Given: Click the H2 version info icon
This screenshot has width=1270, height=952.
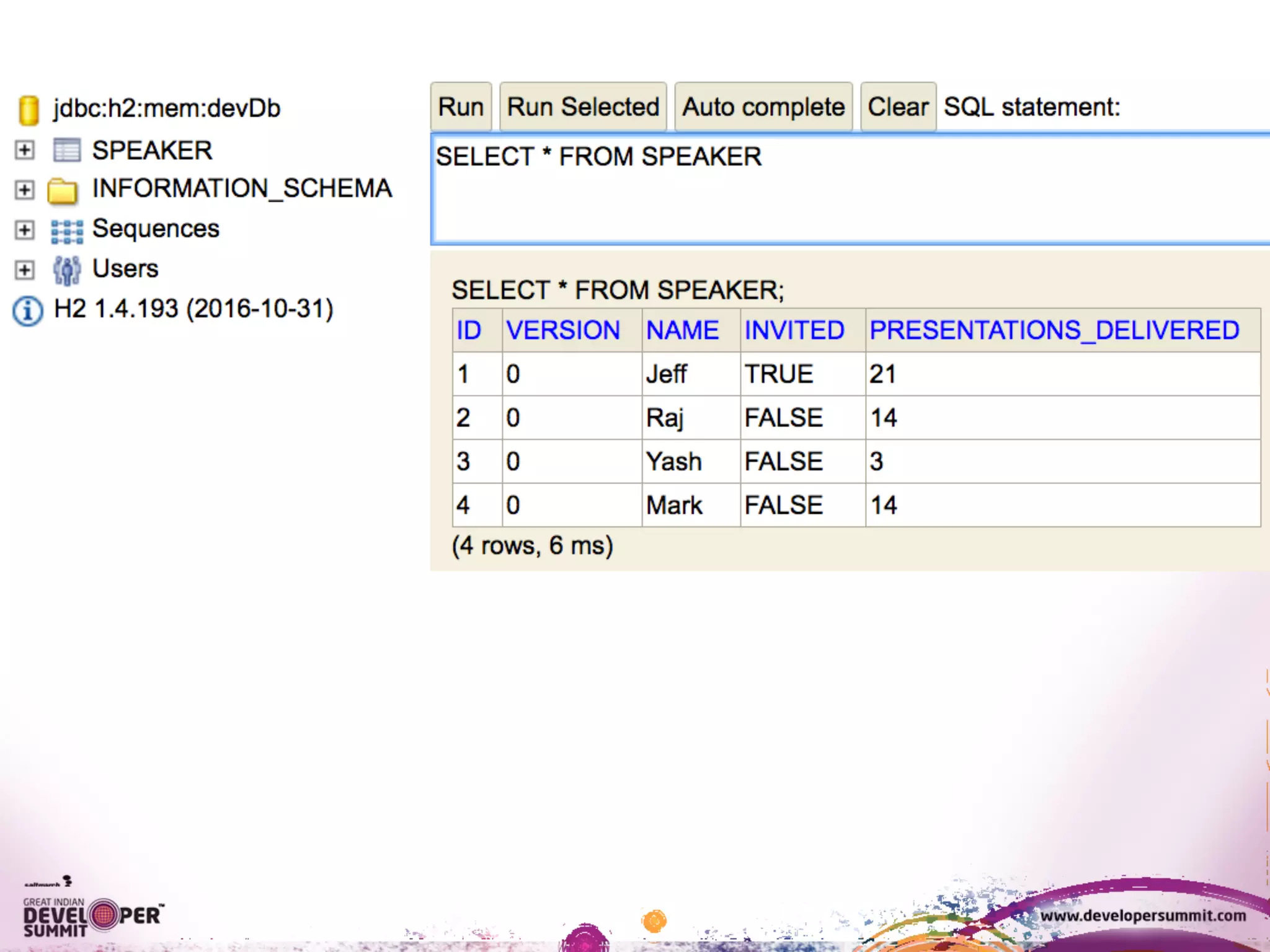Looking at the screenshot, I should coord(28,311).
